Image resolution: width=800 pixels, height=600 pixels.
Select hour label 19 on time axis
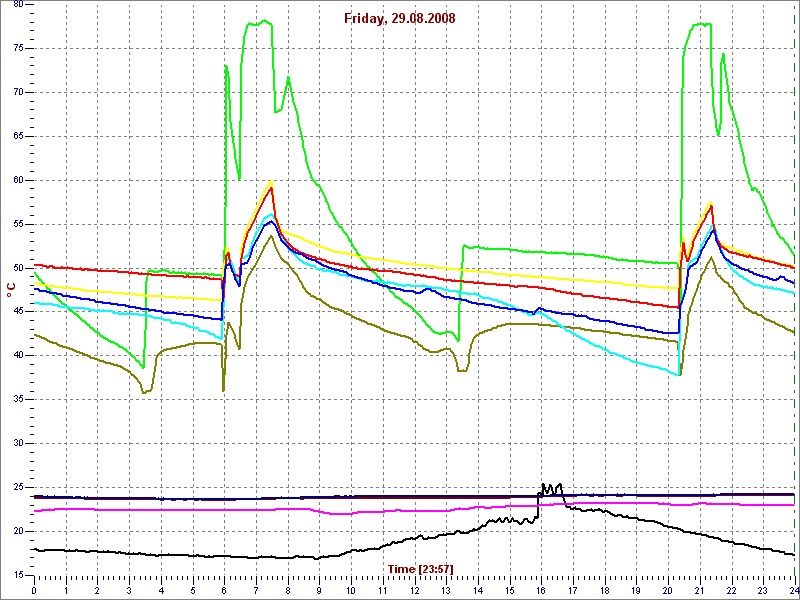click(636, 592)
